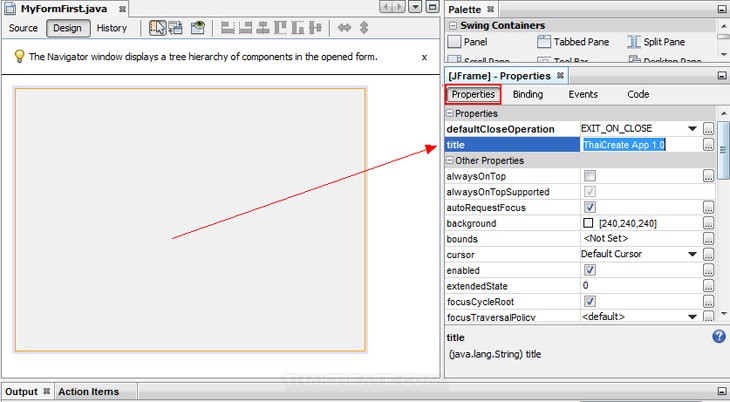Image resolution: width=730 pixels, height=402 pixels.
Task: Open custom editor for alwaysOnTop
Action: coord(708,176)
